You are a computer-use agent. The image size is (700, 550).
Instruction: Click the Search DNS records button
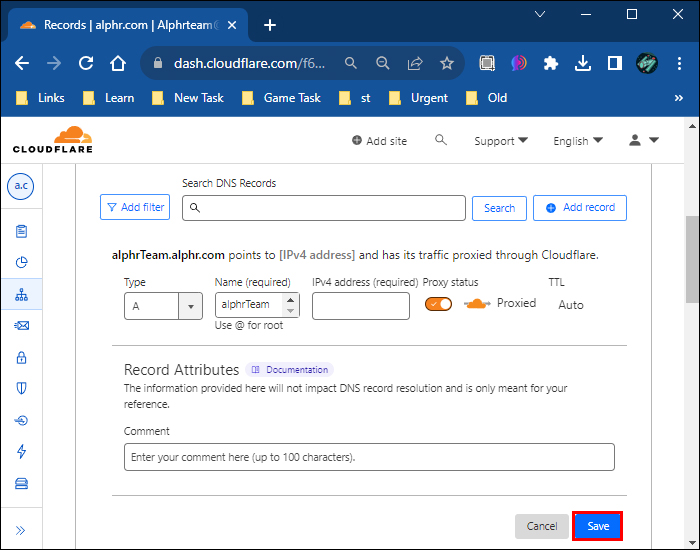[499, 208]
